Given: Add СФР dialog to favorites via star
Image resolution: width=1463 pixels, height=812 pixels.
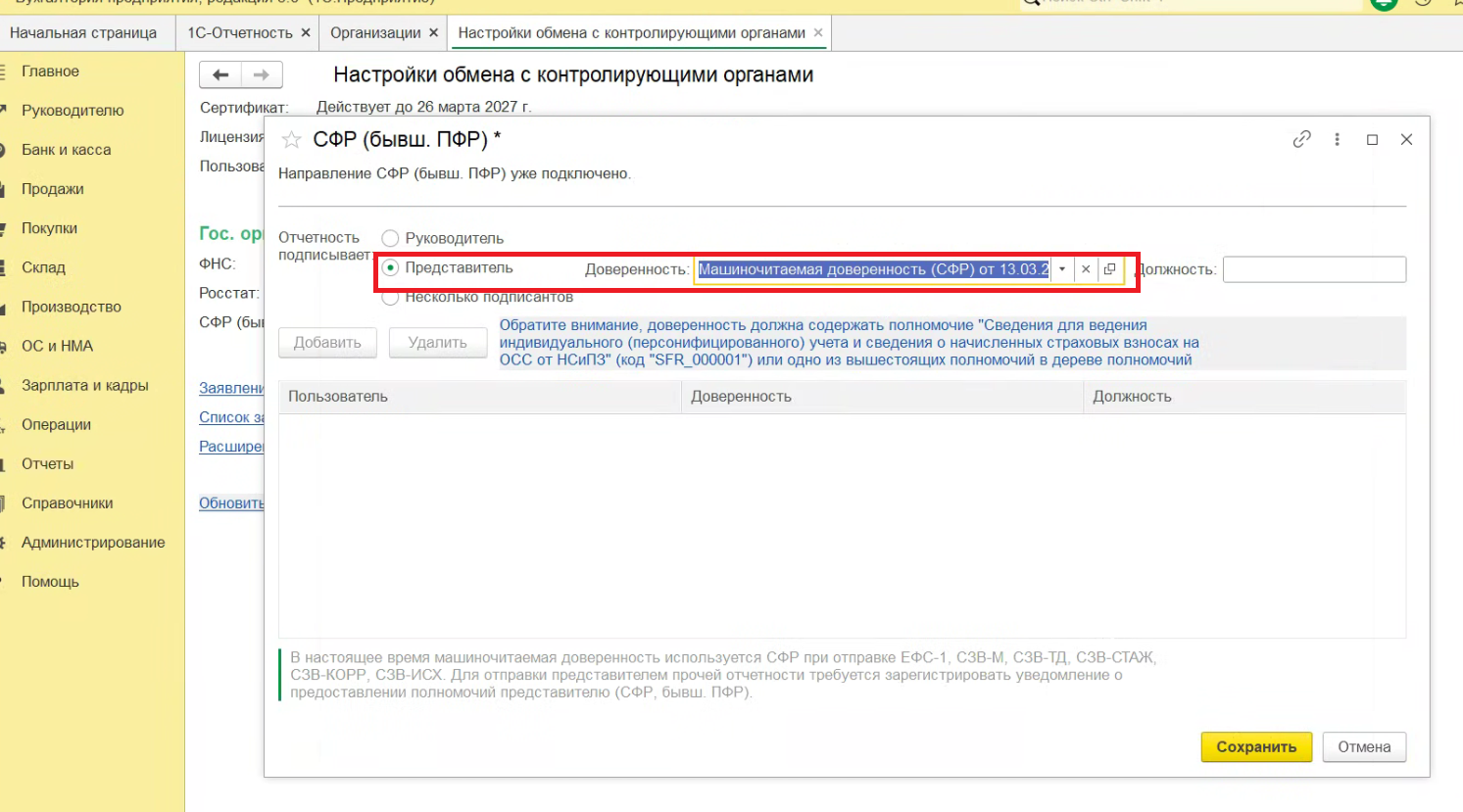Looking at the screenshot, I should pyautogui.click(x=291, y=140).
